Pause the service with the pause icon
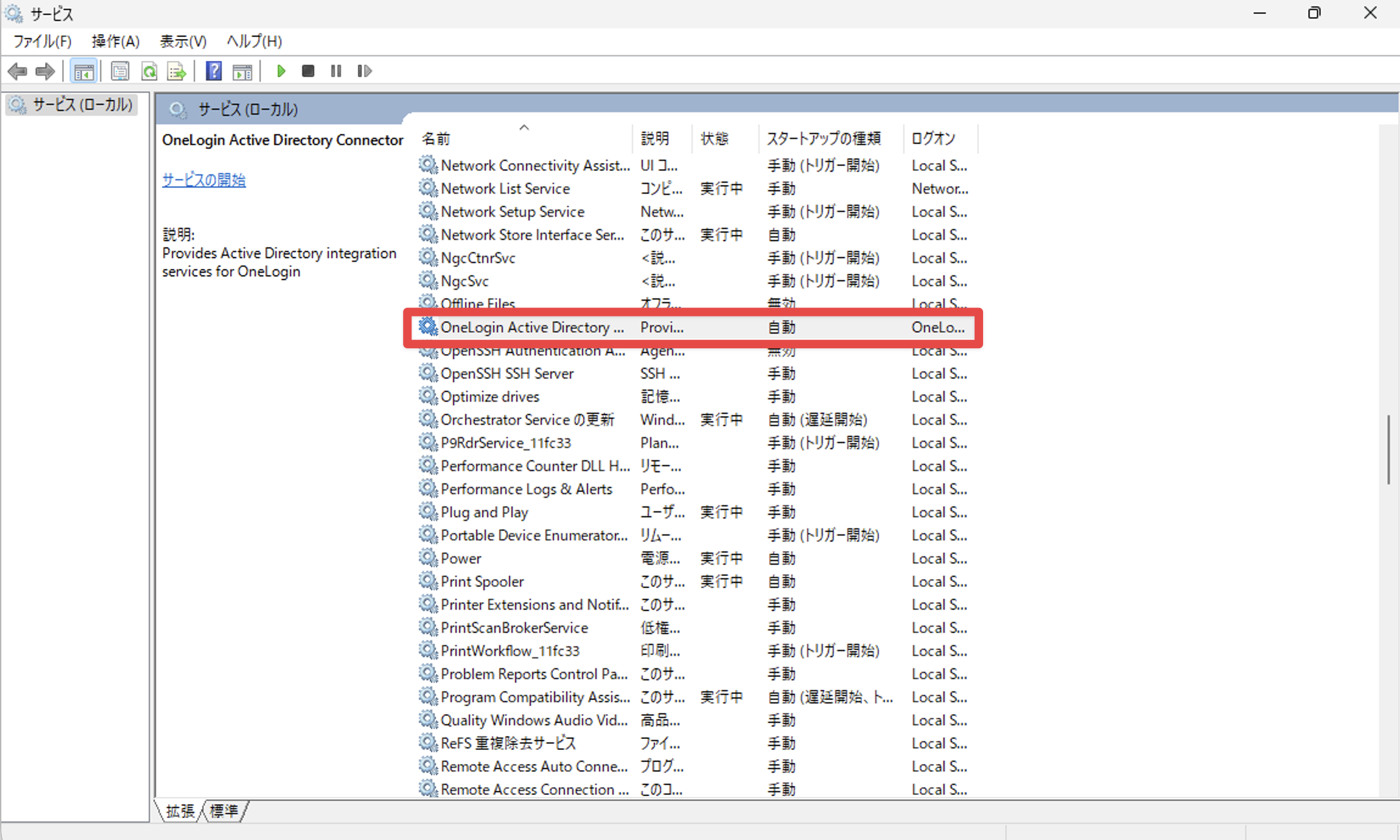Viewport: 1400px width, 840px height. pyautogui.click(x=335, y=71)
